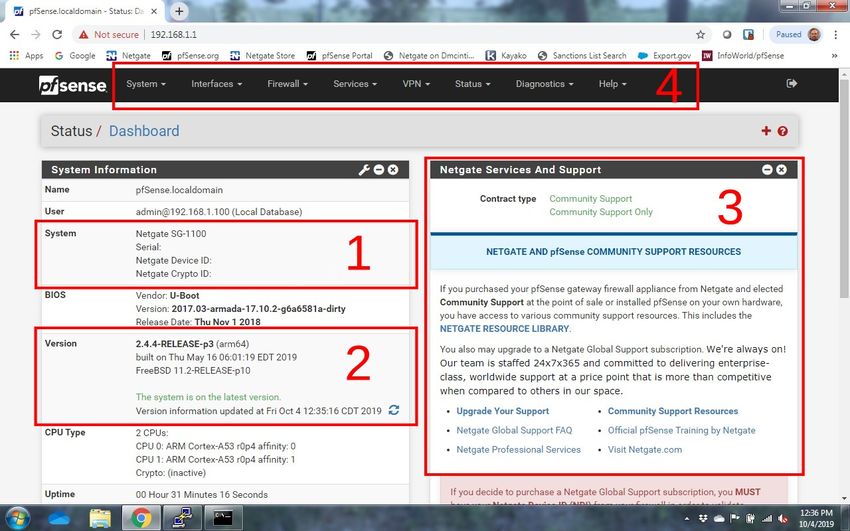The width and height of the screenshot is (850, 531).
Task: Open pfSense.org bookmark
Action: 190,55
